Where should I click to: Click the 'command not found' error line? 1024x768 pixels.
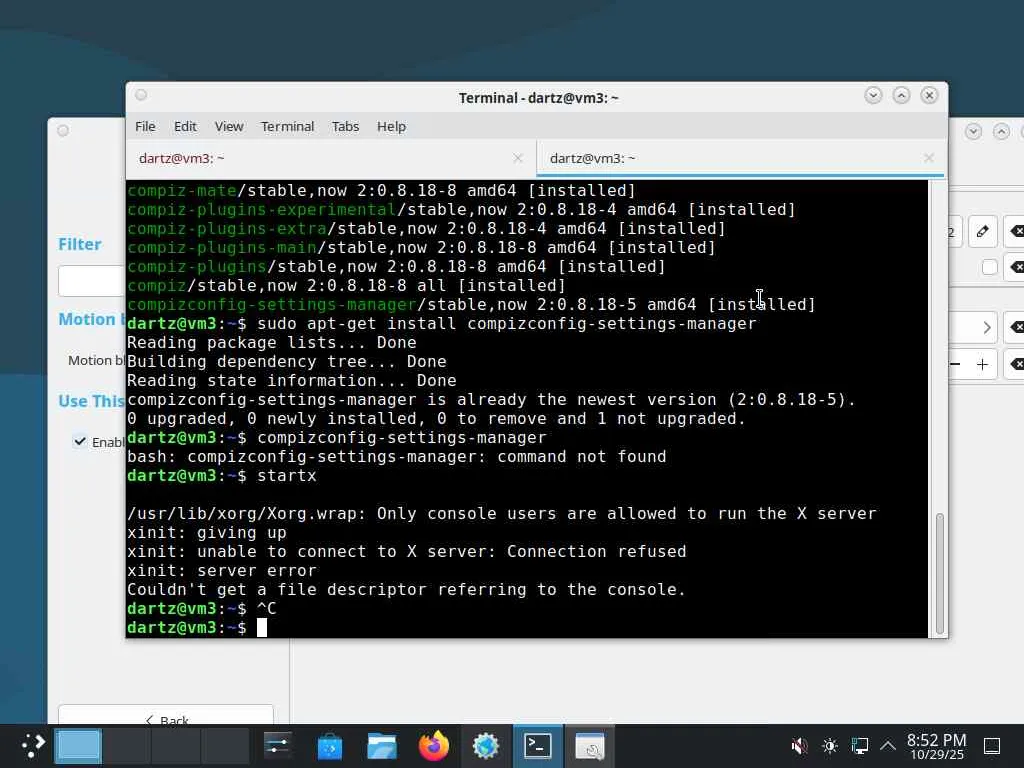pyautogui.click(x=397, y=456)
